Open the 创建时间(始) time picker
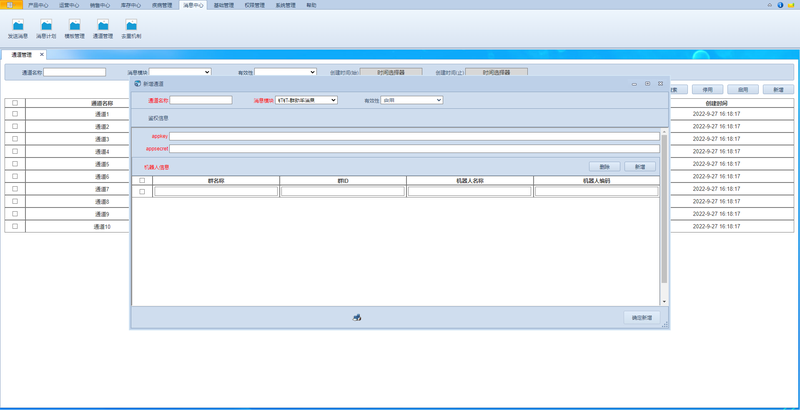Viewport: 800px width, 410px height. tap(391, 72)
